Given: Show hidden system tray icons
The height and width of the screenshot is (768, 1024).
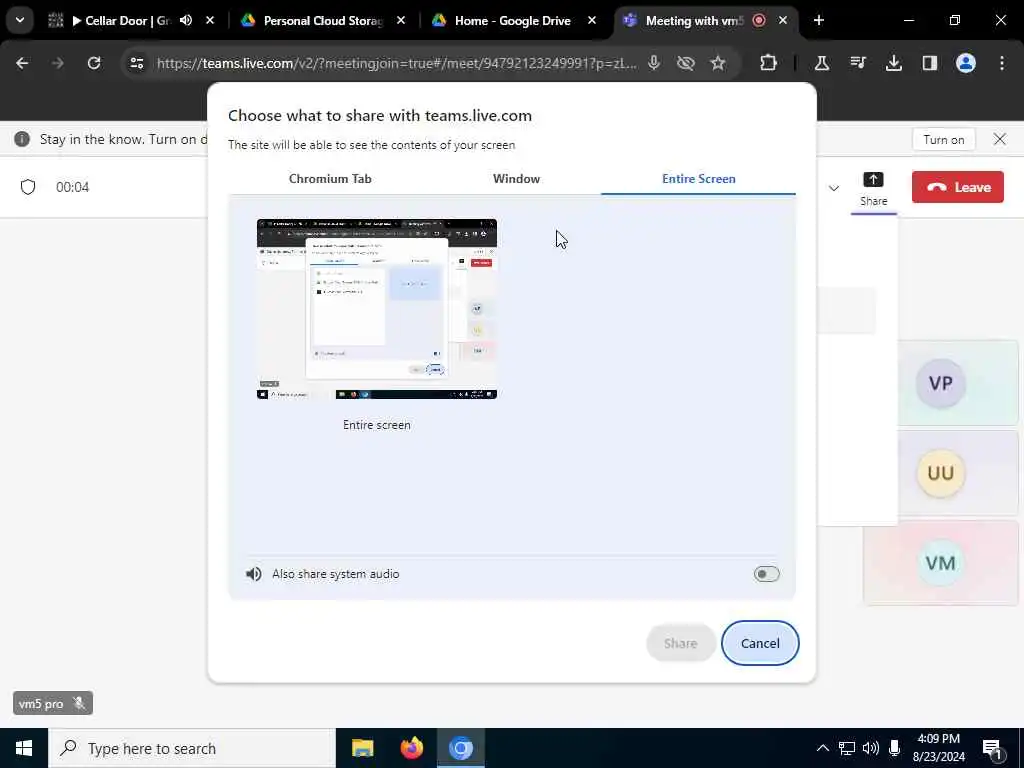Looking at the screenshot, I should click(822, 748).
